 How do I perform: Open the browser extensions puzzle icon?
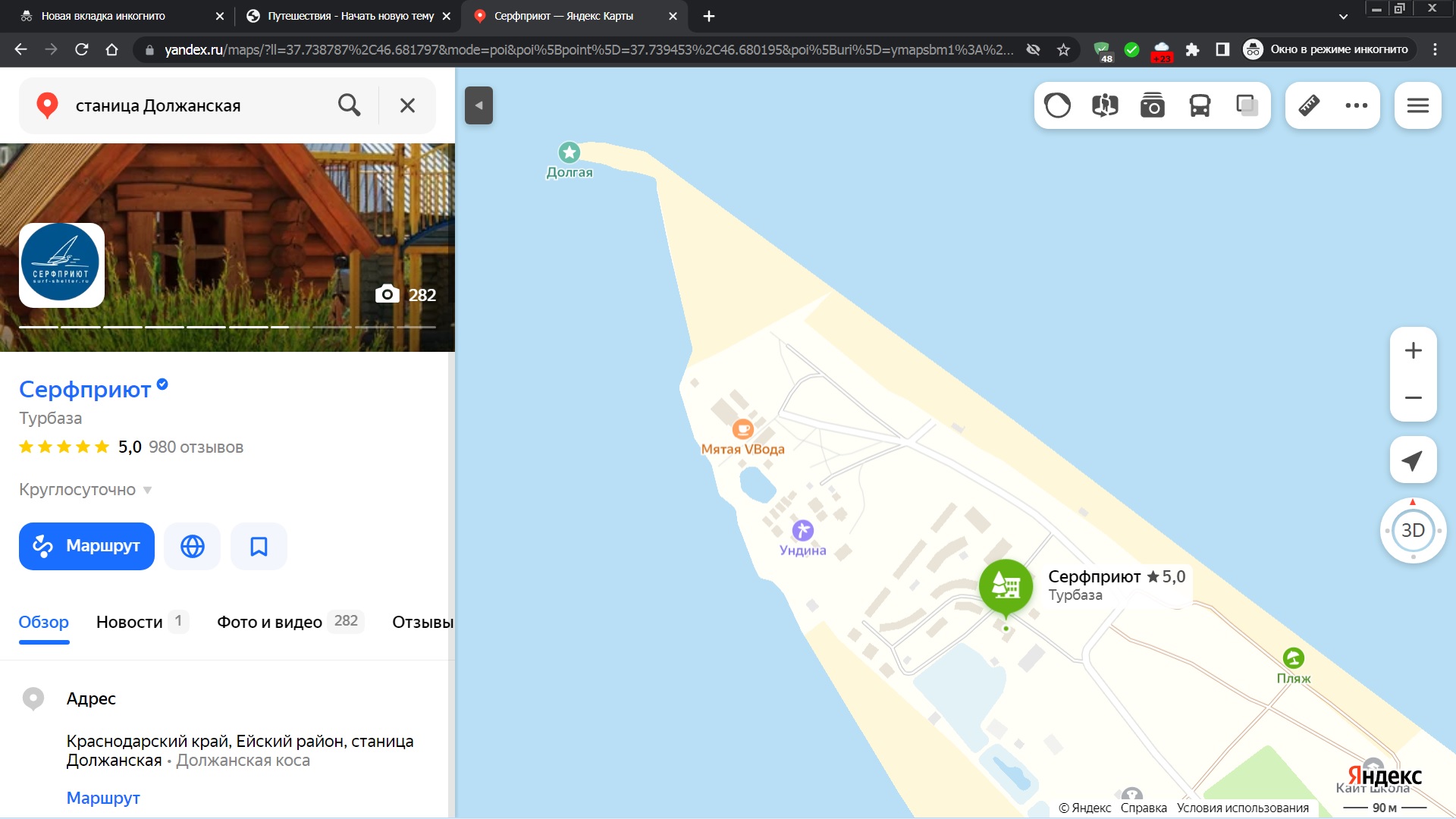point(1192,49)
